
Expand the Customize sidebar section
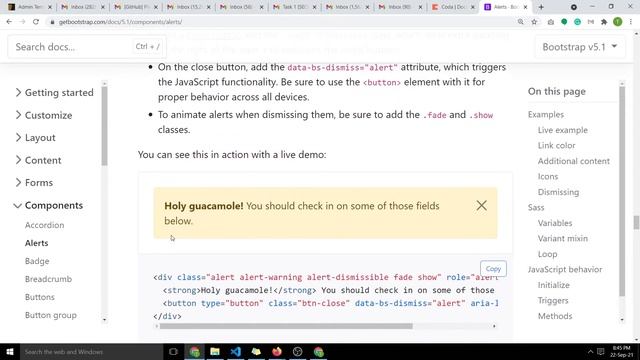(44, 115)
